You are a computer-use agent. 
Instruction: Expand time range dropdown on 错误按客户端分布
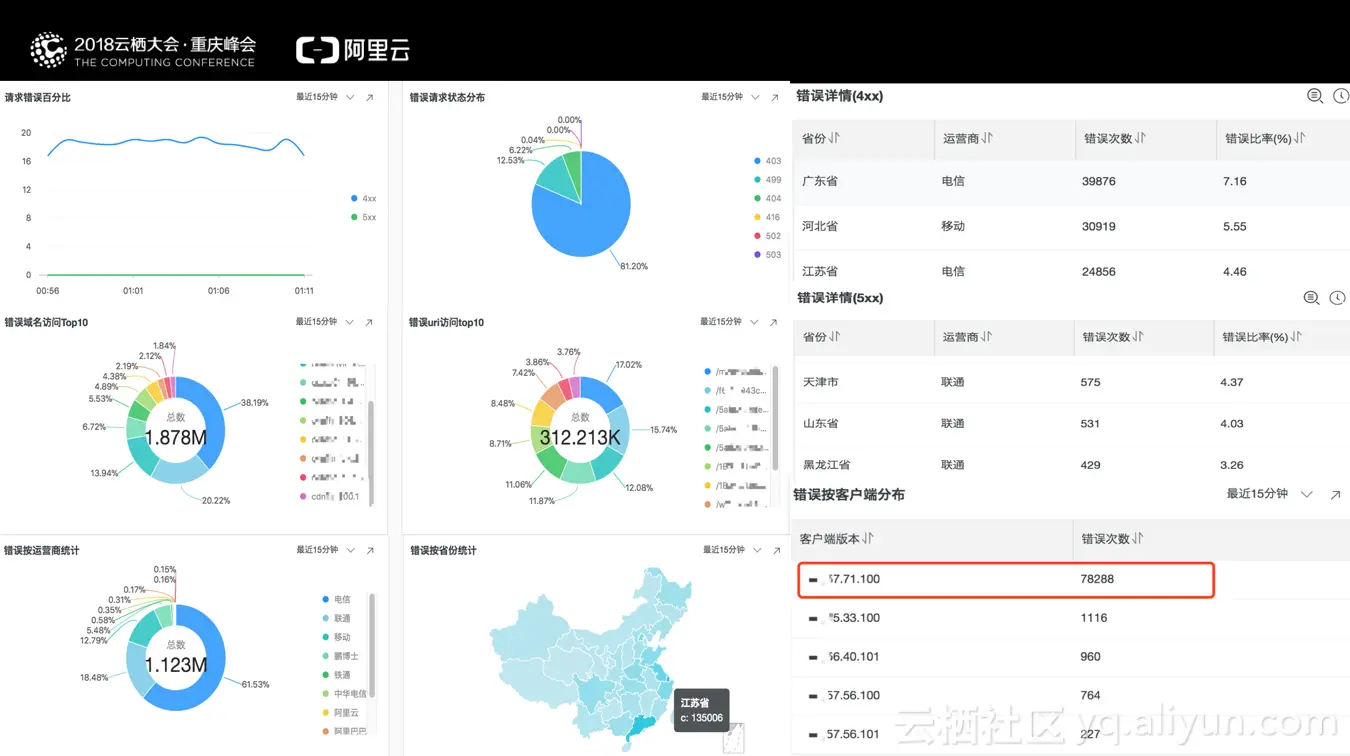tap(1306, 495)
